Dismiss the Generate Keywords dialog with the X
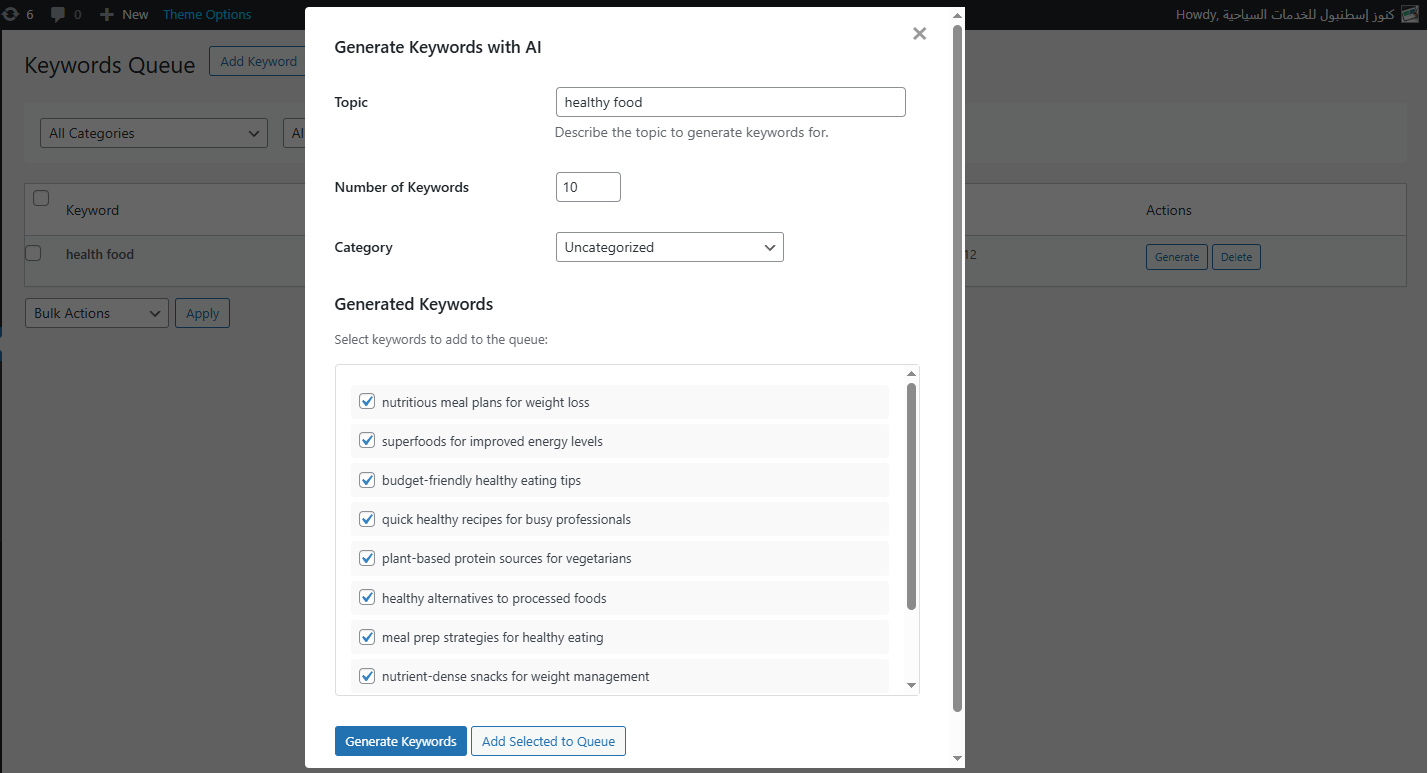This screenshot has width=1428, height=773. [919, 33]
